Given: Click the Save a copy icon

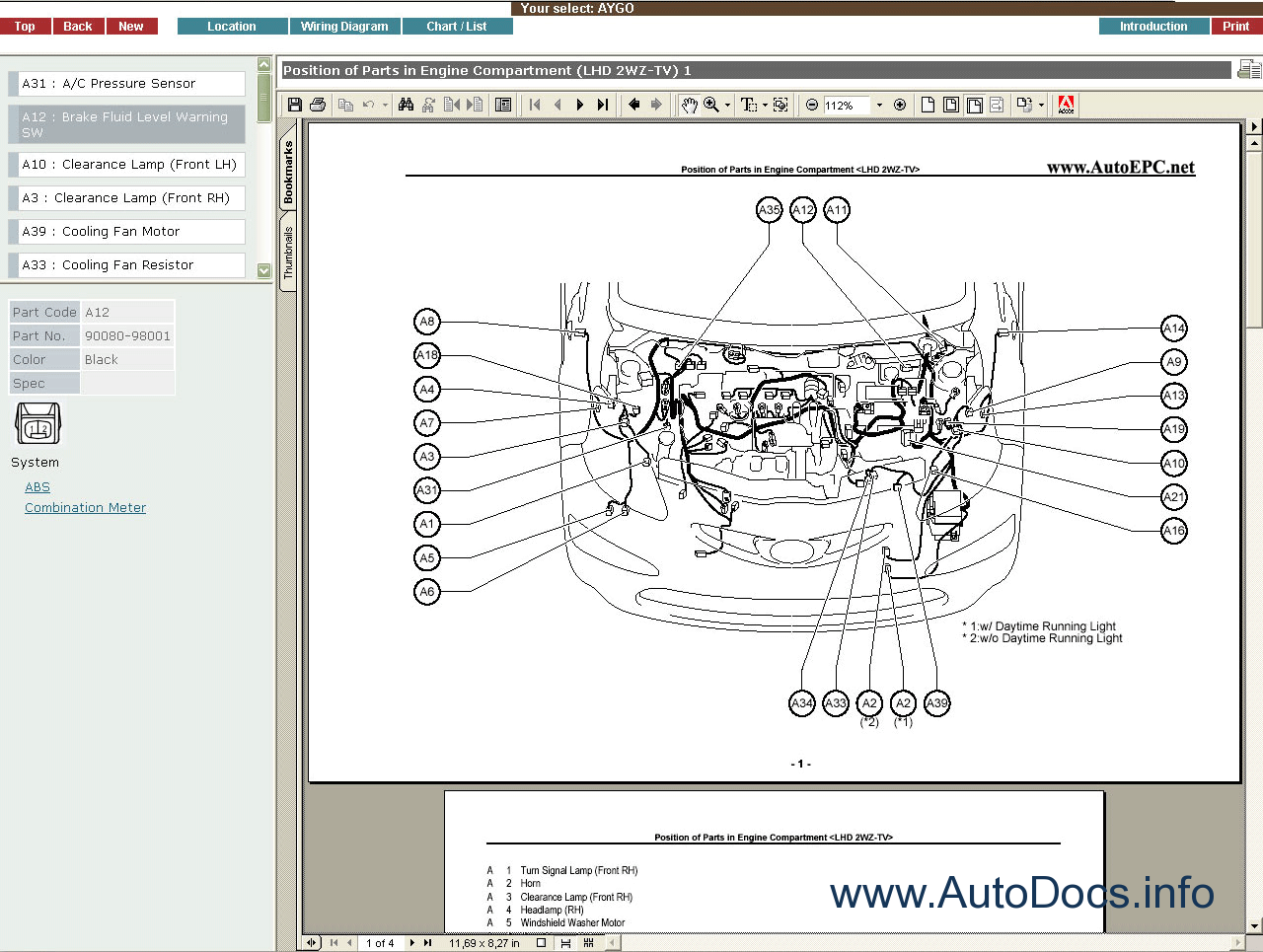Looking at the screenshot, I should (295, 105).
